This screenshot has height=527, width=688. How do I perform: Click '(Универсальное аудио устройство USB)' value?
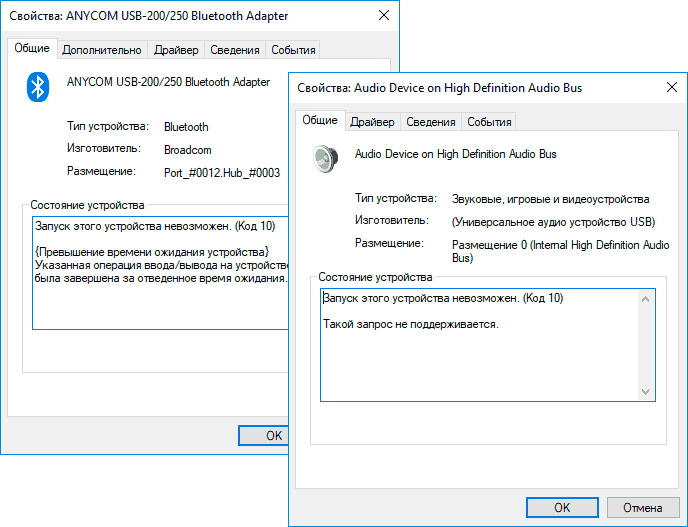coord(553,222)
